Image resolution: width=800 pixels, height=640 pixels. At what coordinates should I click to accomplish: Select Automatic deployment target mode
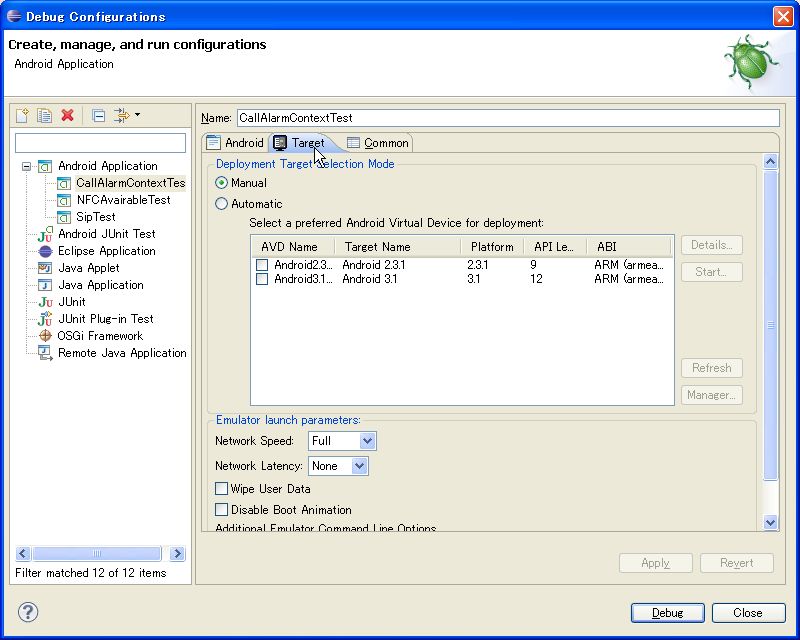(x=221, y=202)
